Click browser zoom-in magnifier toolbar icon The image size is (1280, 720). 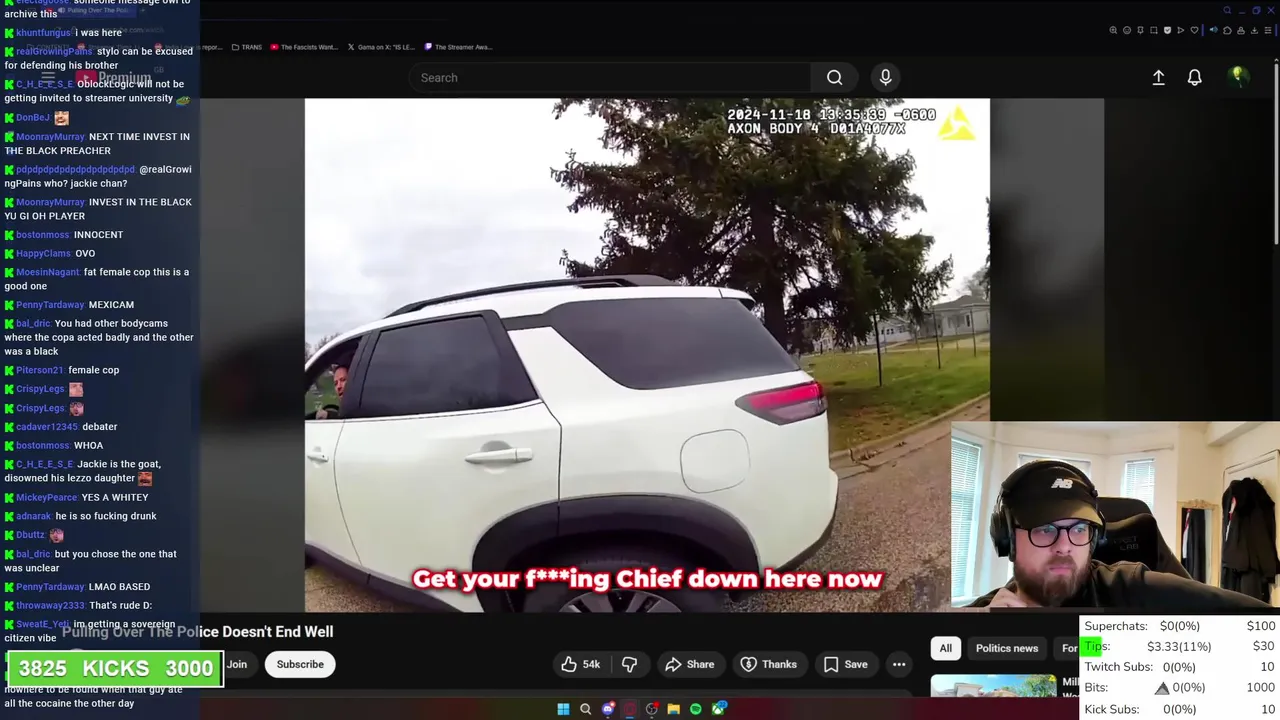click(x=1113, y=30)
